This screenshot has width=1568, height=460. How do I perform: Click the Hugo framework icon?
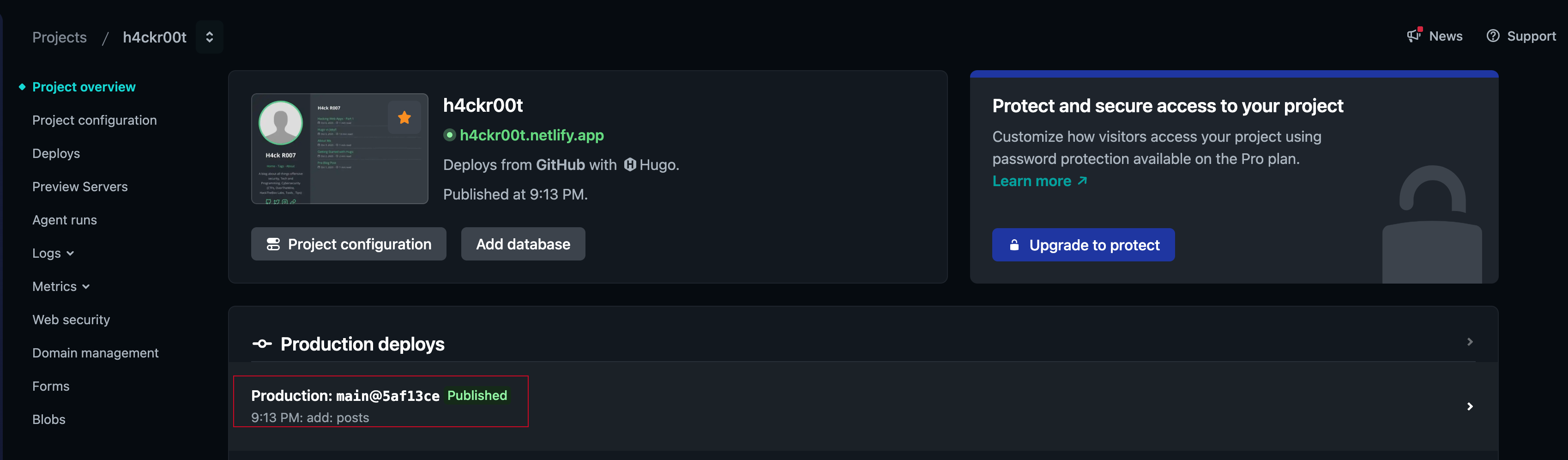[631, 164]
